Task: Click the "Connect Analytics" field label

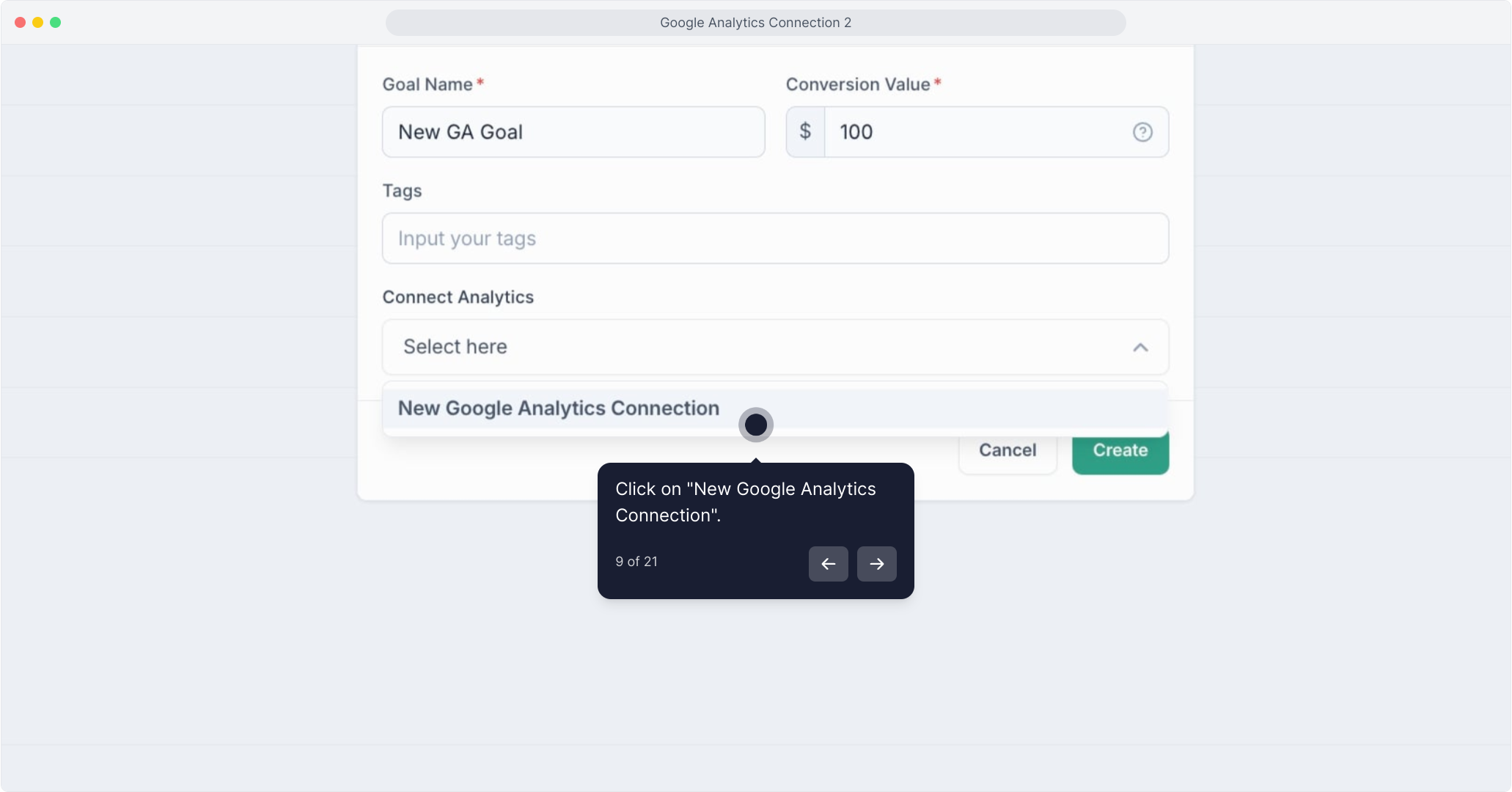Action: (458, 298)
